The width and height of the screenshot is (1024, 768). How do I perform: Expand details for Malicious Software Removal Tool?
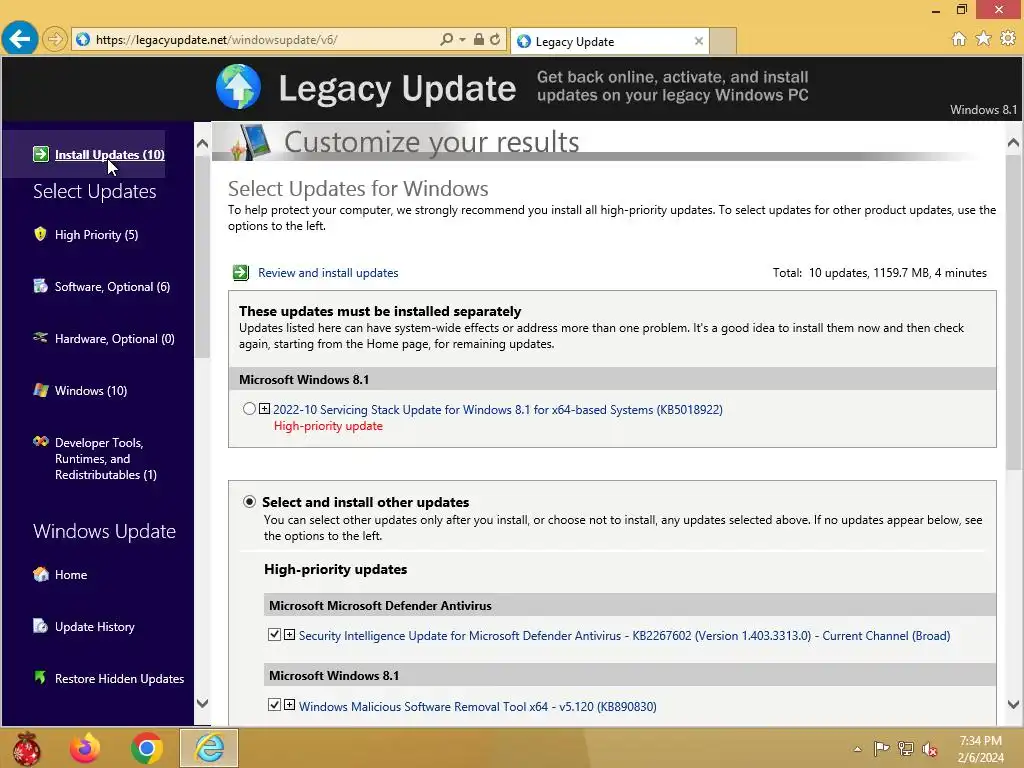[289, 705]
